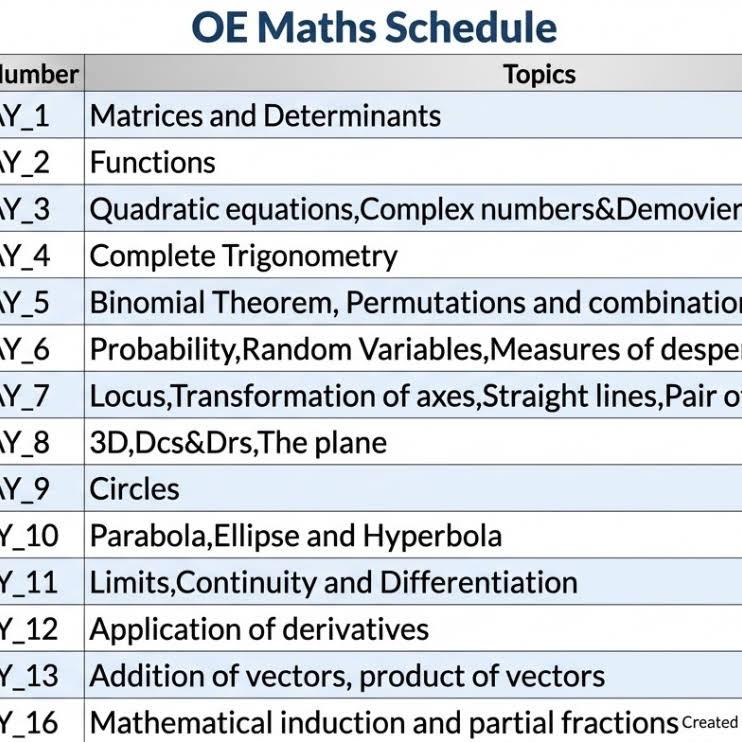
Task: Select the Application of derivatives cell
Action: (x=259, y=629)
